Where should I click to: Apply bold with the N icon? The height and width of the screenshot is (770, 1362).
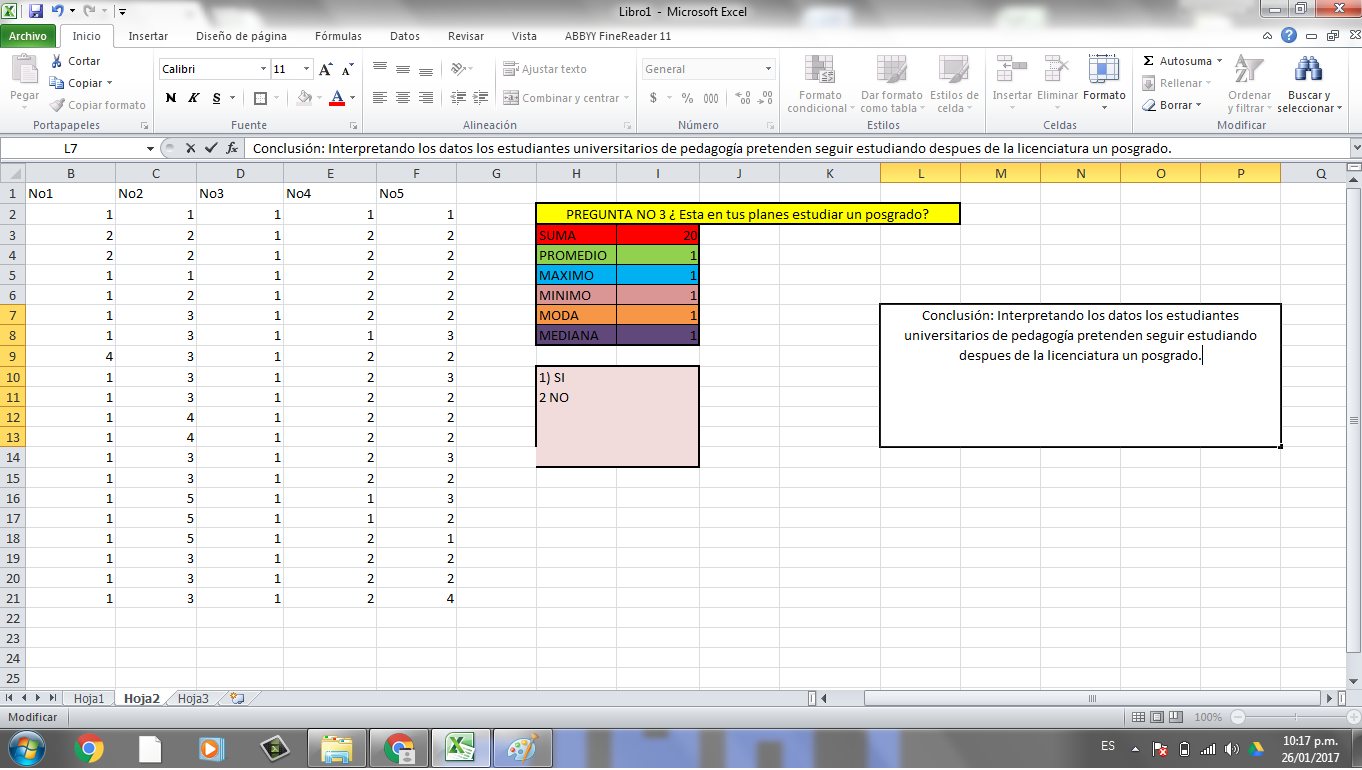[x=170, y=100]
